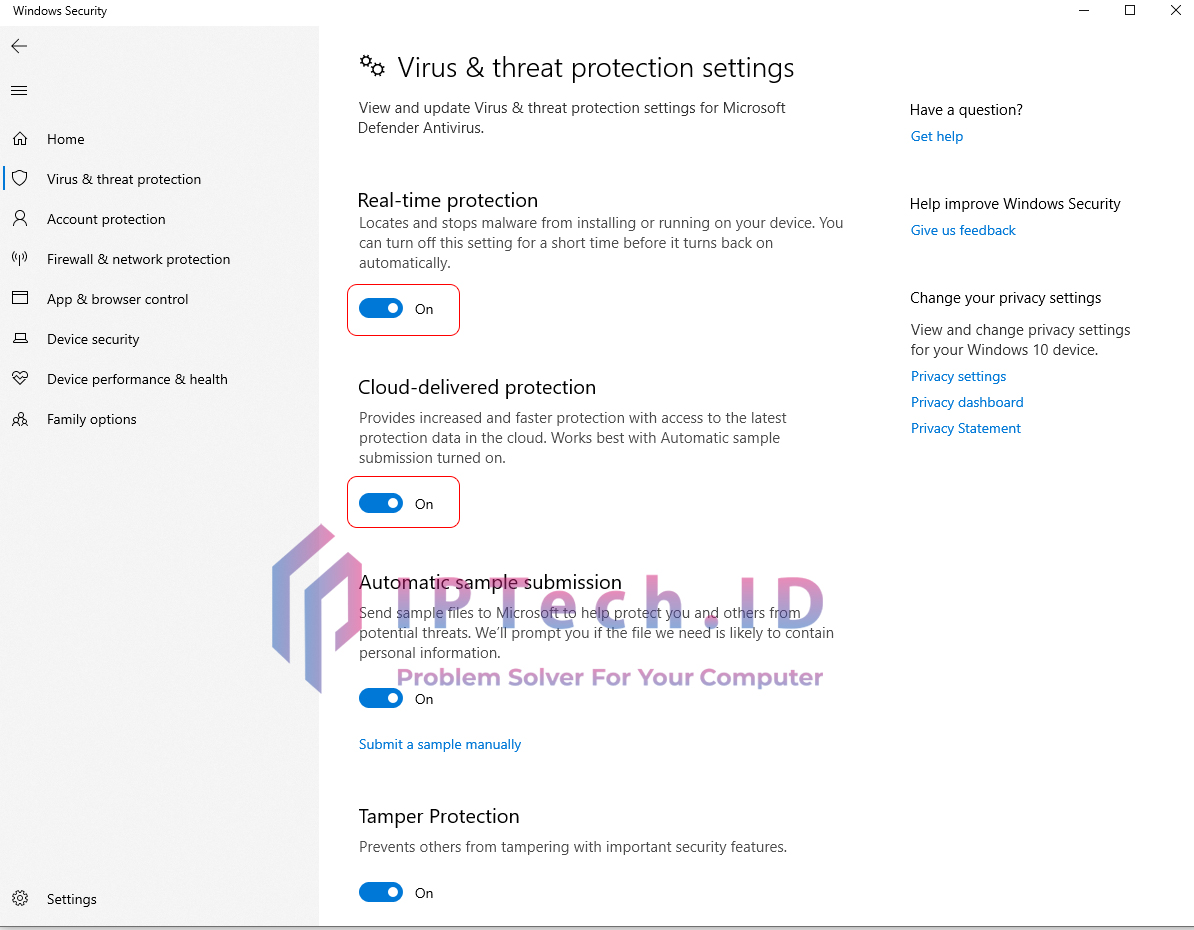Viewport: 1194px width, 930px height.
Task: Click Give us feedback link
Action: (963, 230)
